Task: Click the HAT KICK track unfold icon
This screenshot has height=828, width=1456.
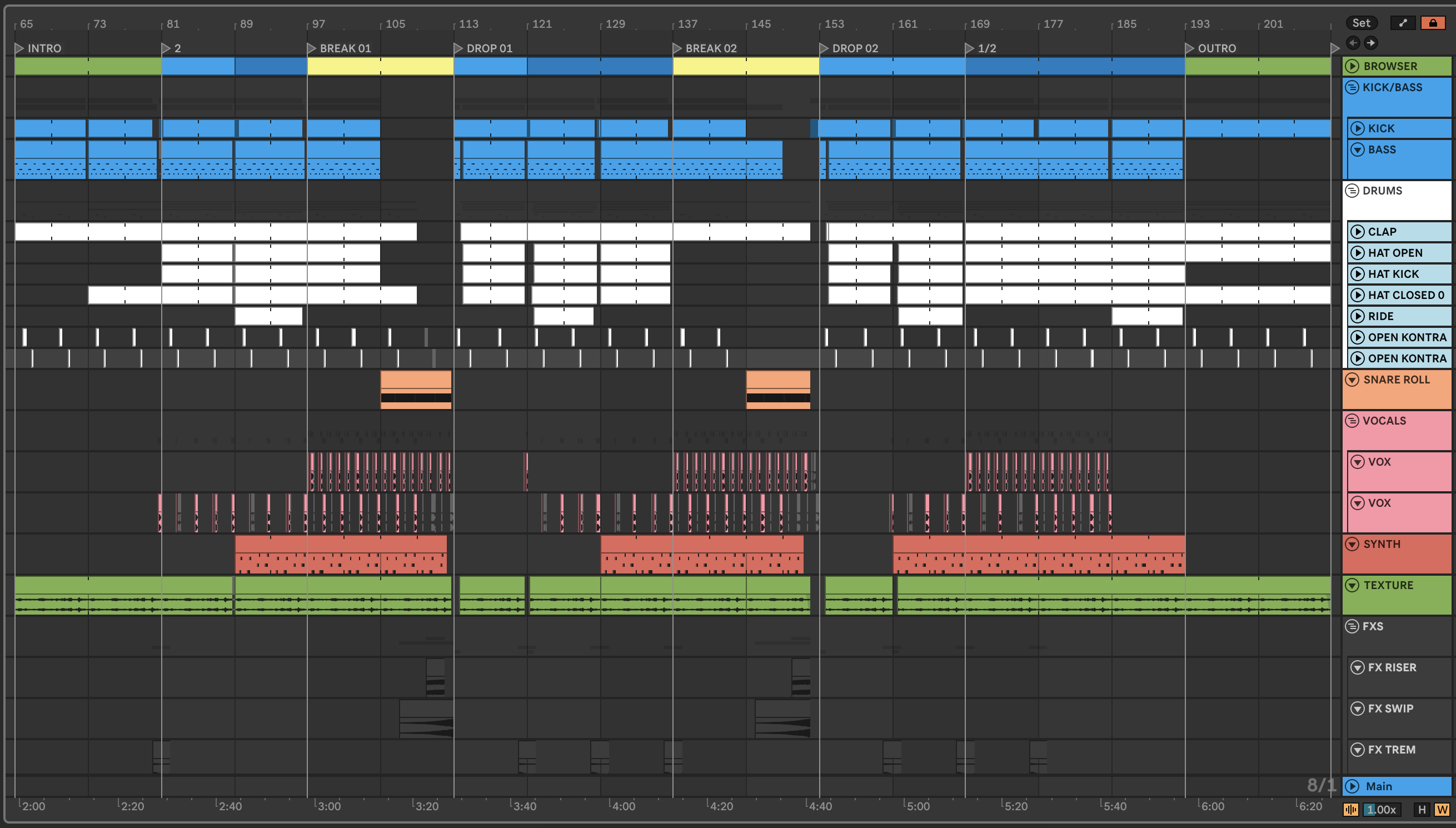Action: 1358,274
